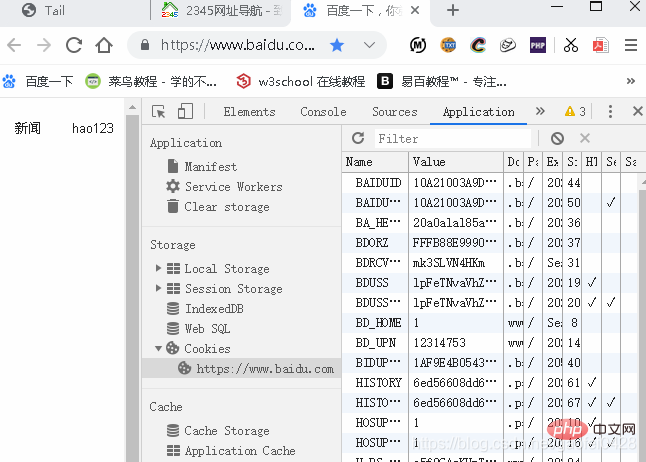Open a new browser tab with plus

point(453,10)
